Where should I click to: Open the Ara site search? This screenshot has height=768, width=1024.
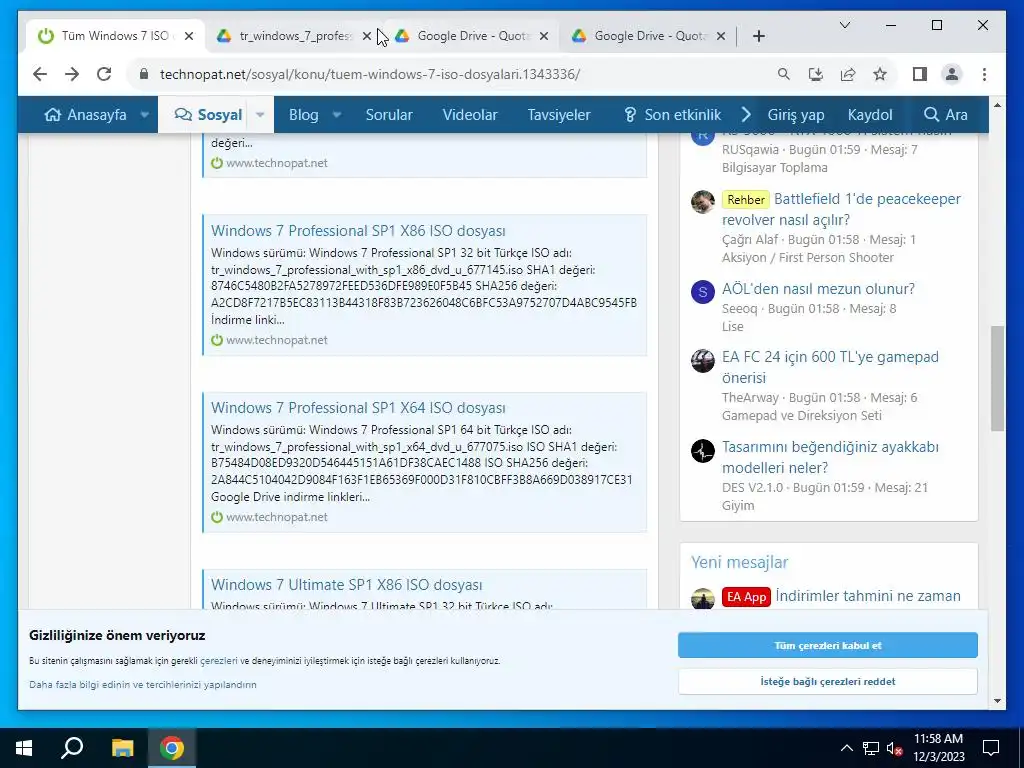(946, 115)
